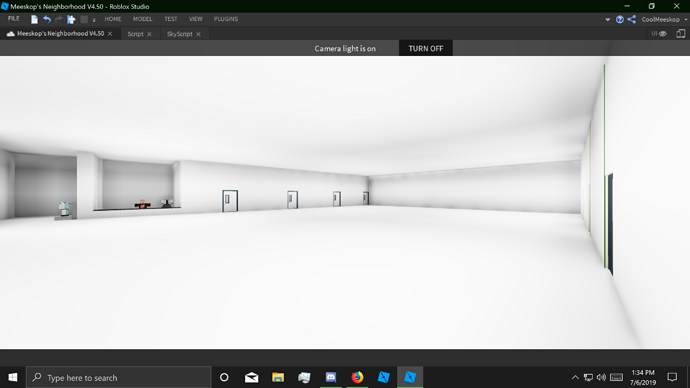The width and height of the screenshot is (690, 388).
Task: Open the CoolMeeskop account dropdown
Action: pyautogui.click(x=664, y=19)
